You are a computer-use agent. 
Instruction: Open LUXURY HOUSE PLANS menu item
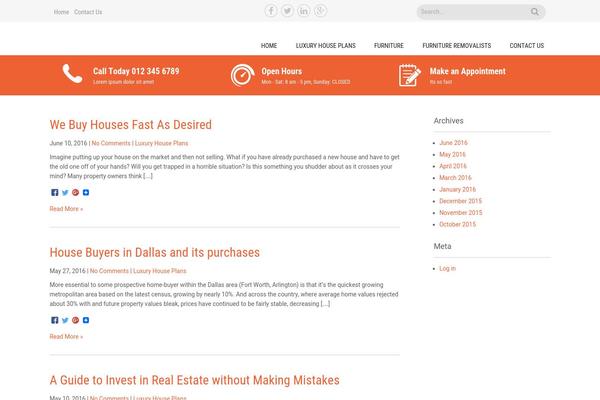pos(326,46)
